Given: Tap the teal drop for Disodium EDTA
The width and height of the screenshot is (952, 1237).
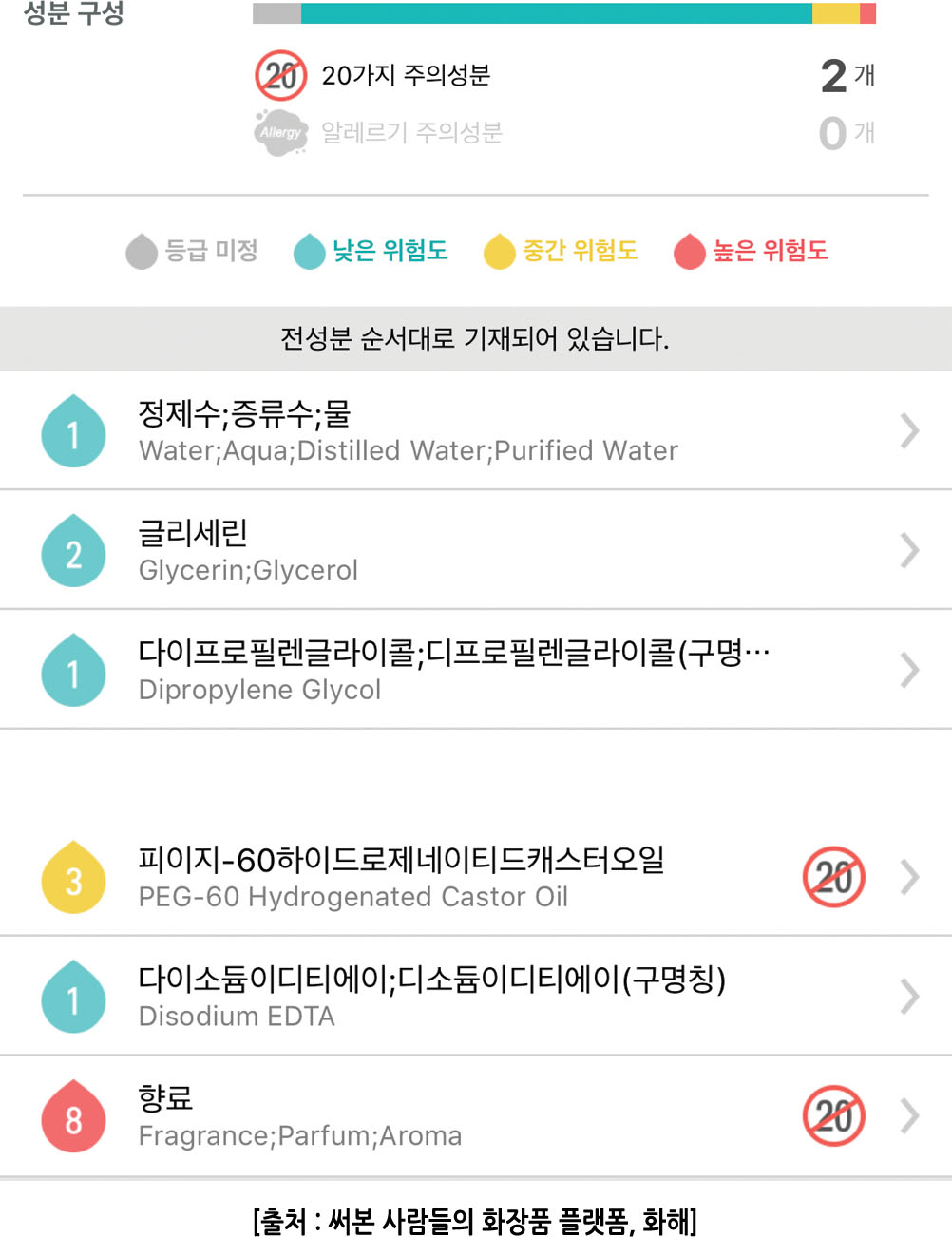Looking at the screenshot, I should [x=73, y=998].
